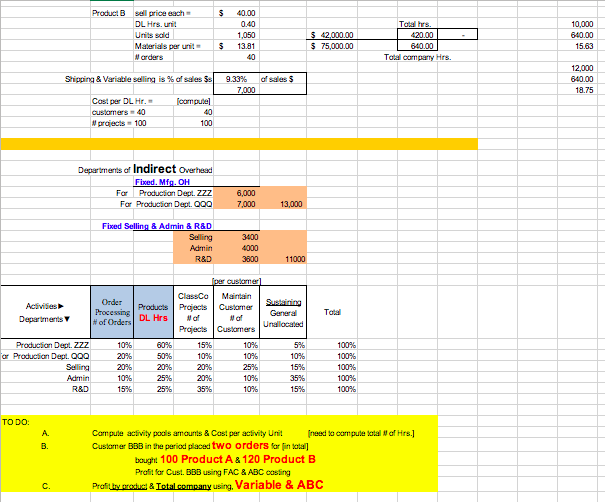Select the Admin row 35% unallocated cell
Viewport: 605px width, 502px height.
pyautogui.click(x=297, y=378)
